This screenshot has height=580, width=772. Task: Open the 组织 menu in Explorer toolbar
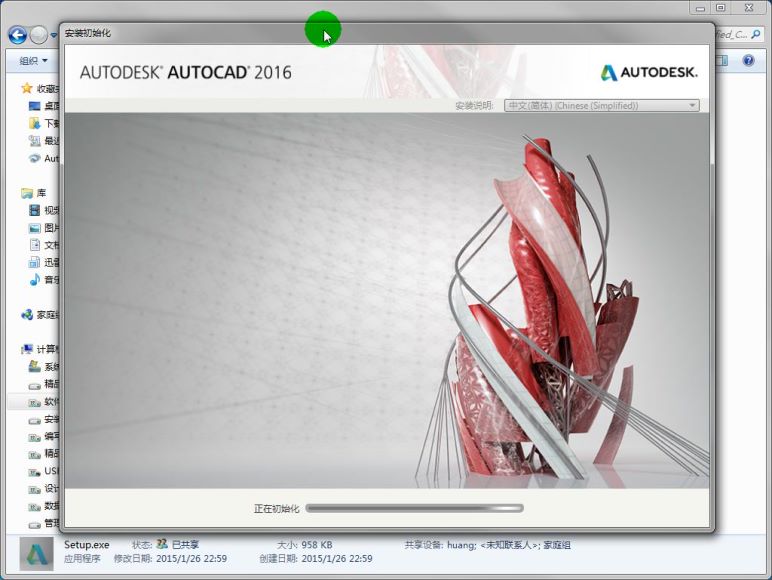(x=33, y=61)
